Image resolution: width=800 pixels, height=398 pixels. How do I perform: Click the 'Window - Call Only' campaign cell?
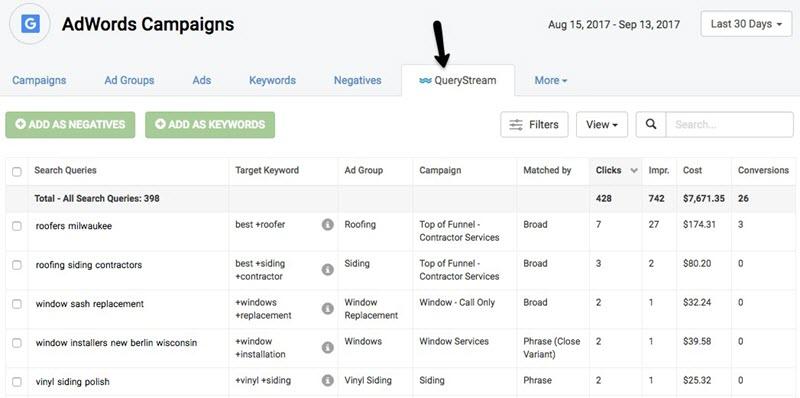457,303
